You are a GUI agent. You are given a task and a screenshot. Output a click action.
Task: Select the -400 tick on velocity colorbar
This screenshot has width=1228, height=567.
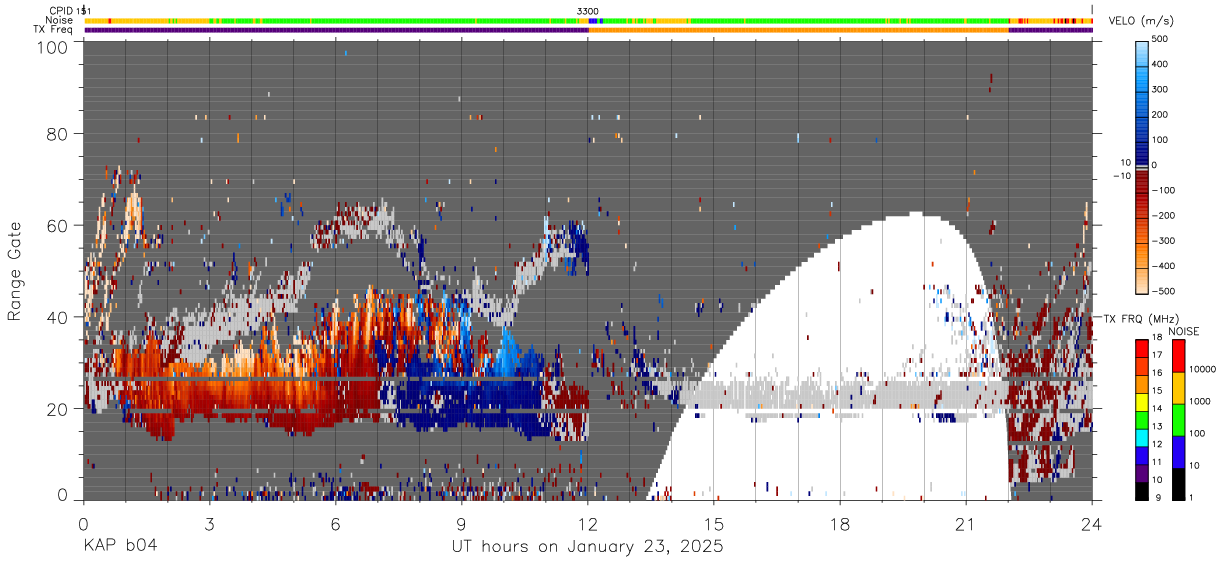click(x=1164, y=266)
